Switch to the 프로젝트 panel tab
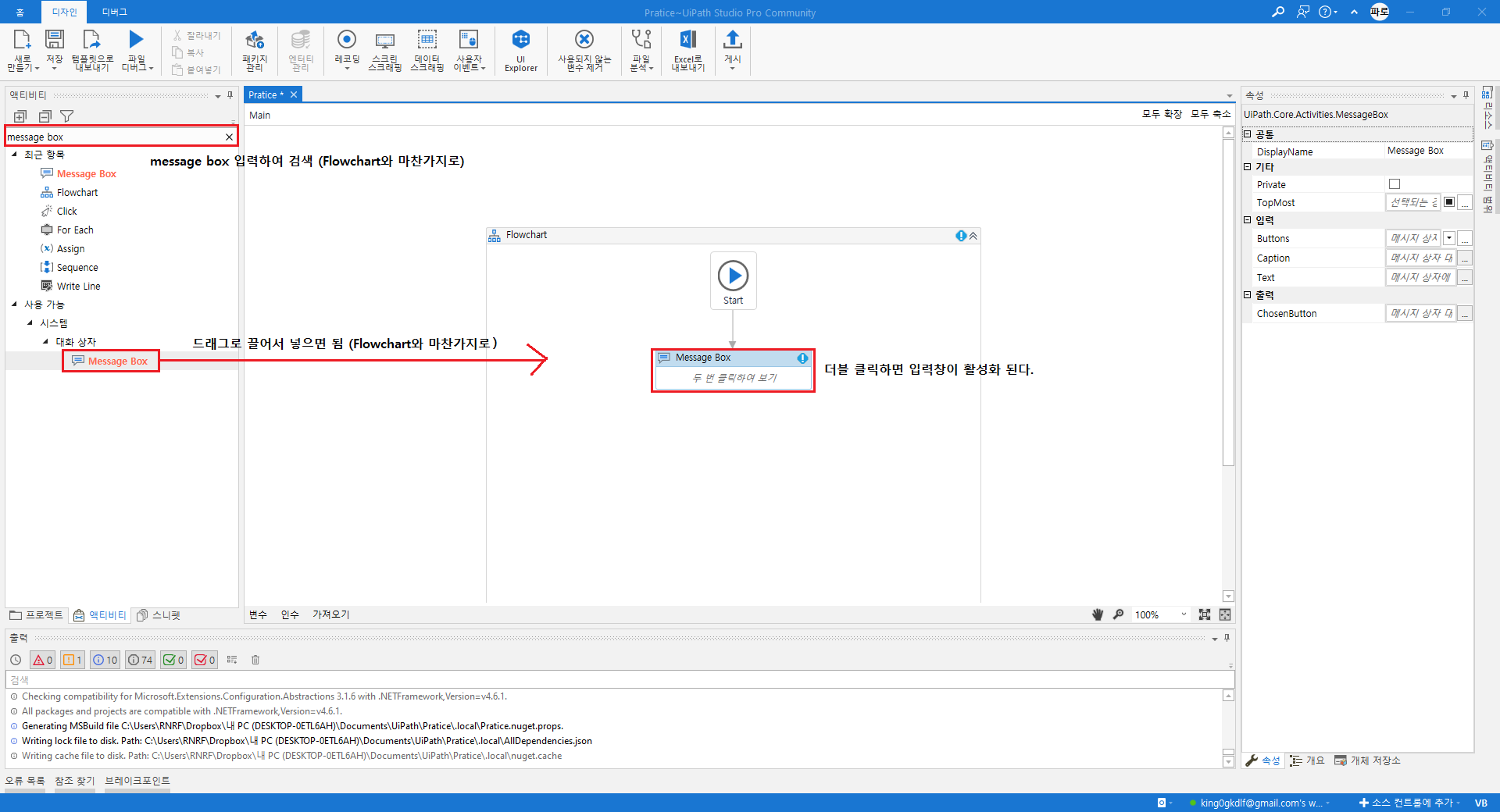Image resolution: width=1500 pixels, height=812 pixels. [x=37, y=615]
